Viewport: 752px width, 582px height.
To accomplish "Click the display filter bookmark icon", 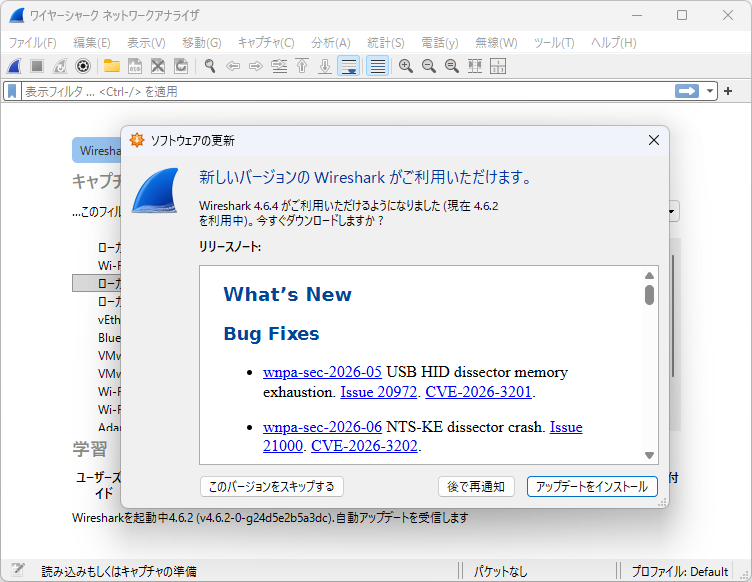I will [12, 91].
